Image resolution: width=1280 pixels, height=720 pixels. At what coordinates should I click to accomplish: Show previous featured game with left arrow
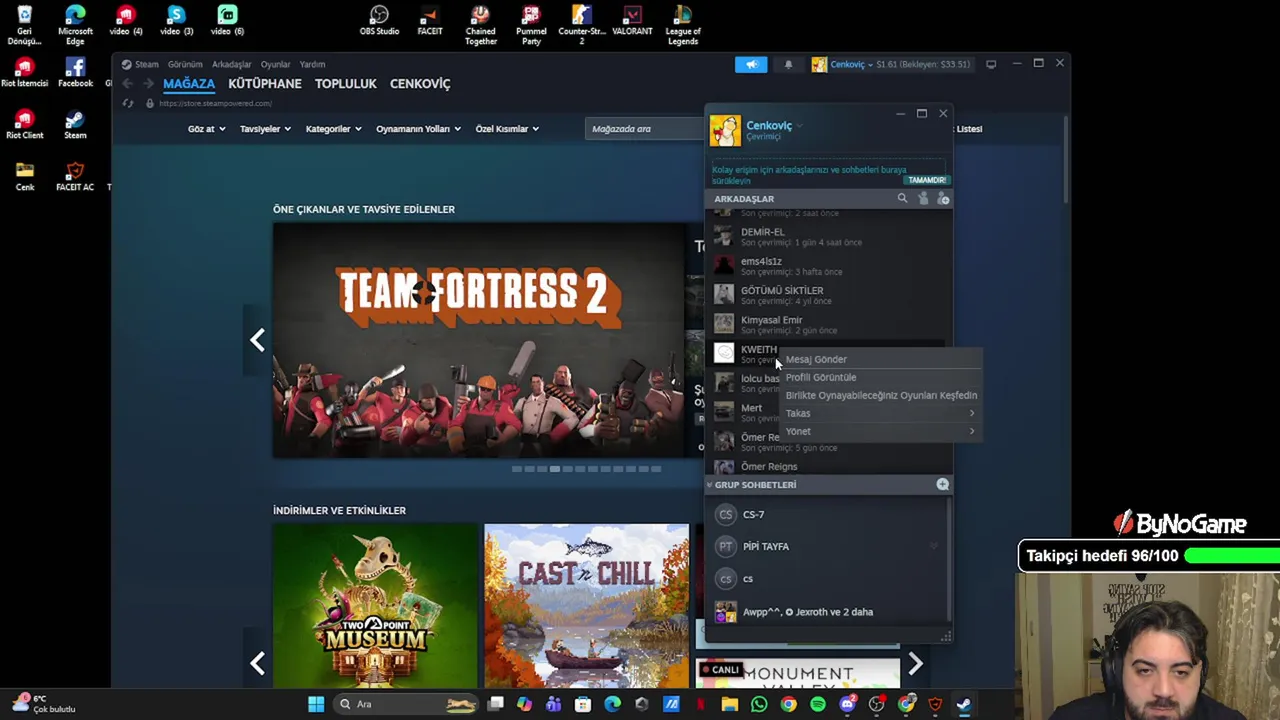tap(257, 340)
